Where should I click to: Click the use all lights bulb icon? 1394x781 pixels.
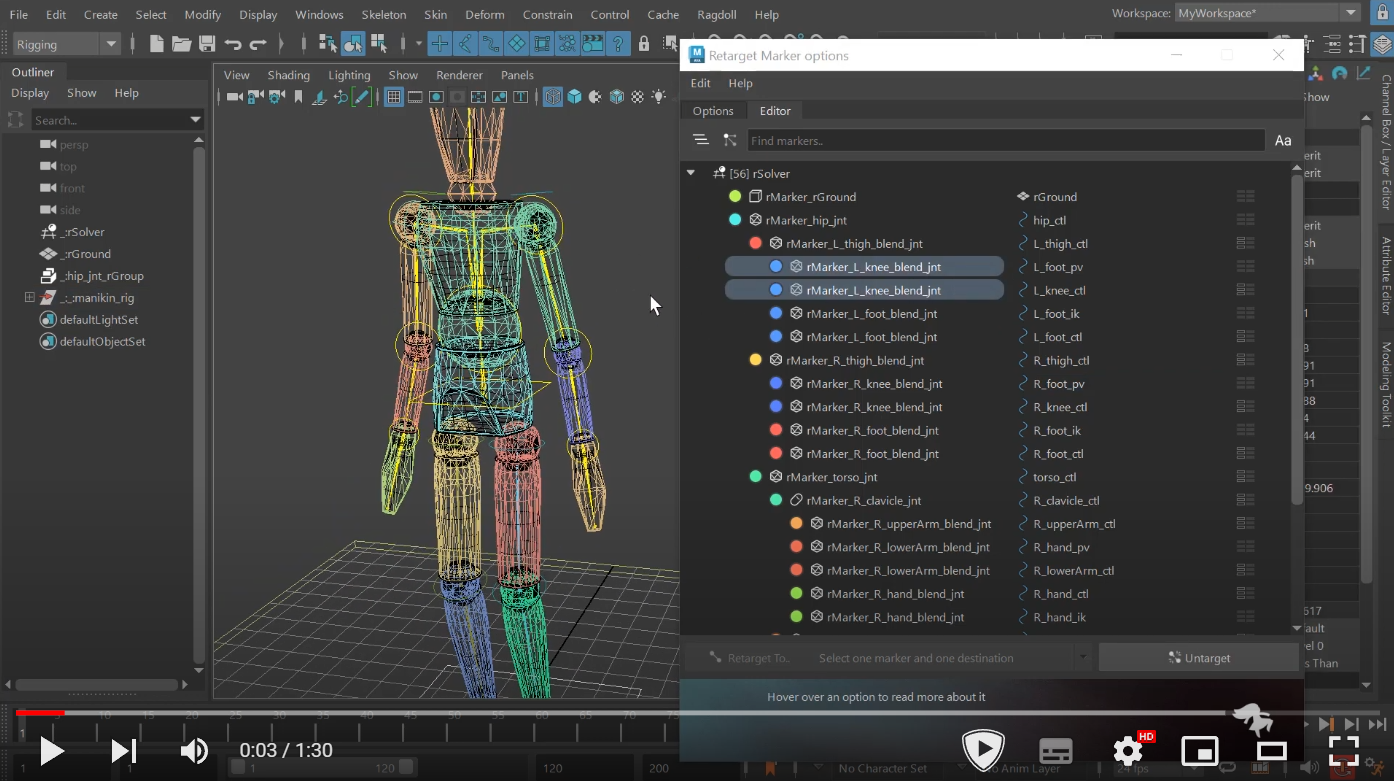pyautogui.click(x=659, y=97)
